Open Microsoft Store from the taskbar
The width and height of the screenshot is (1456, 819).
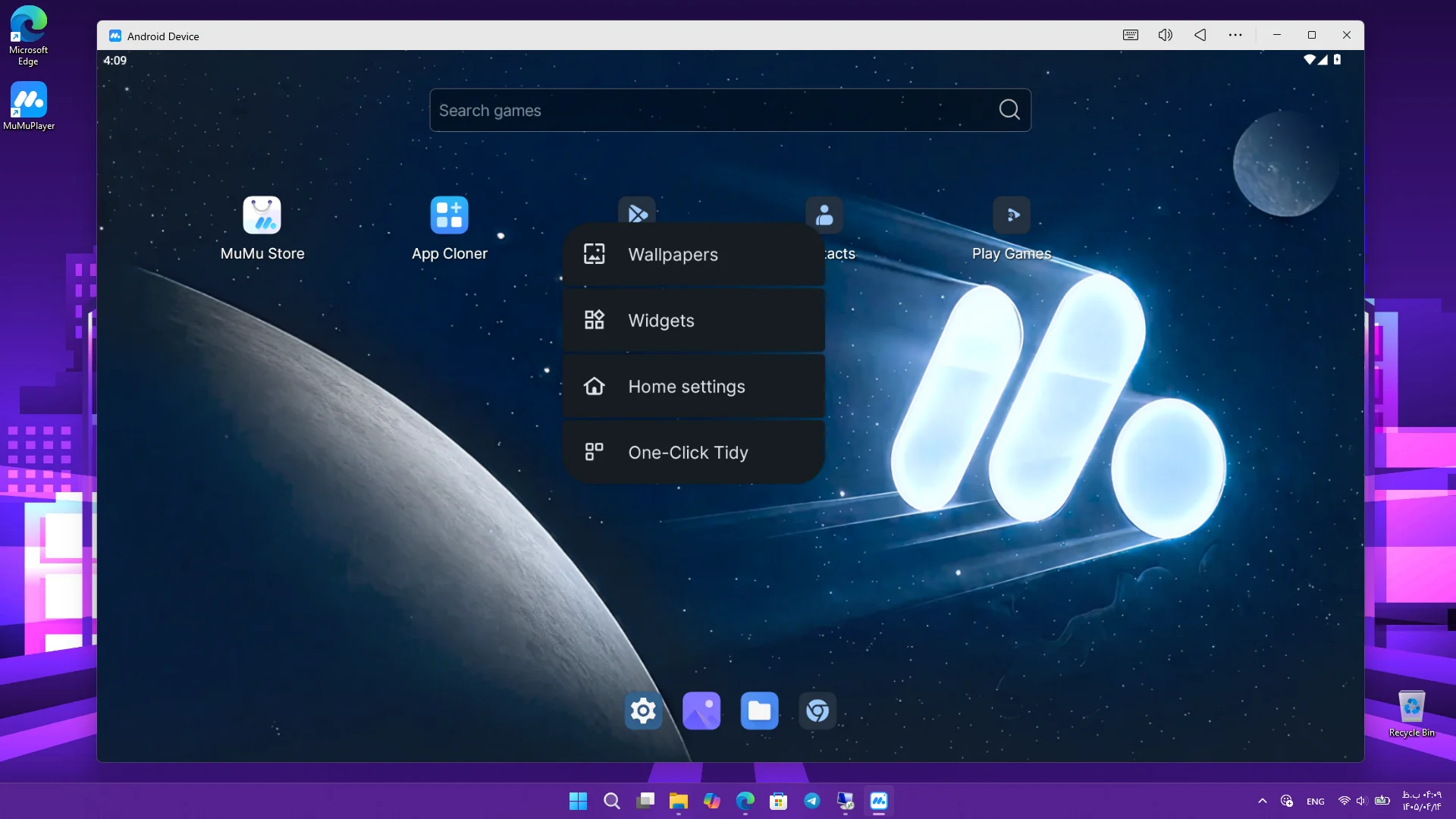pyautogui.click(x=779, y=801)
